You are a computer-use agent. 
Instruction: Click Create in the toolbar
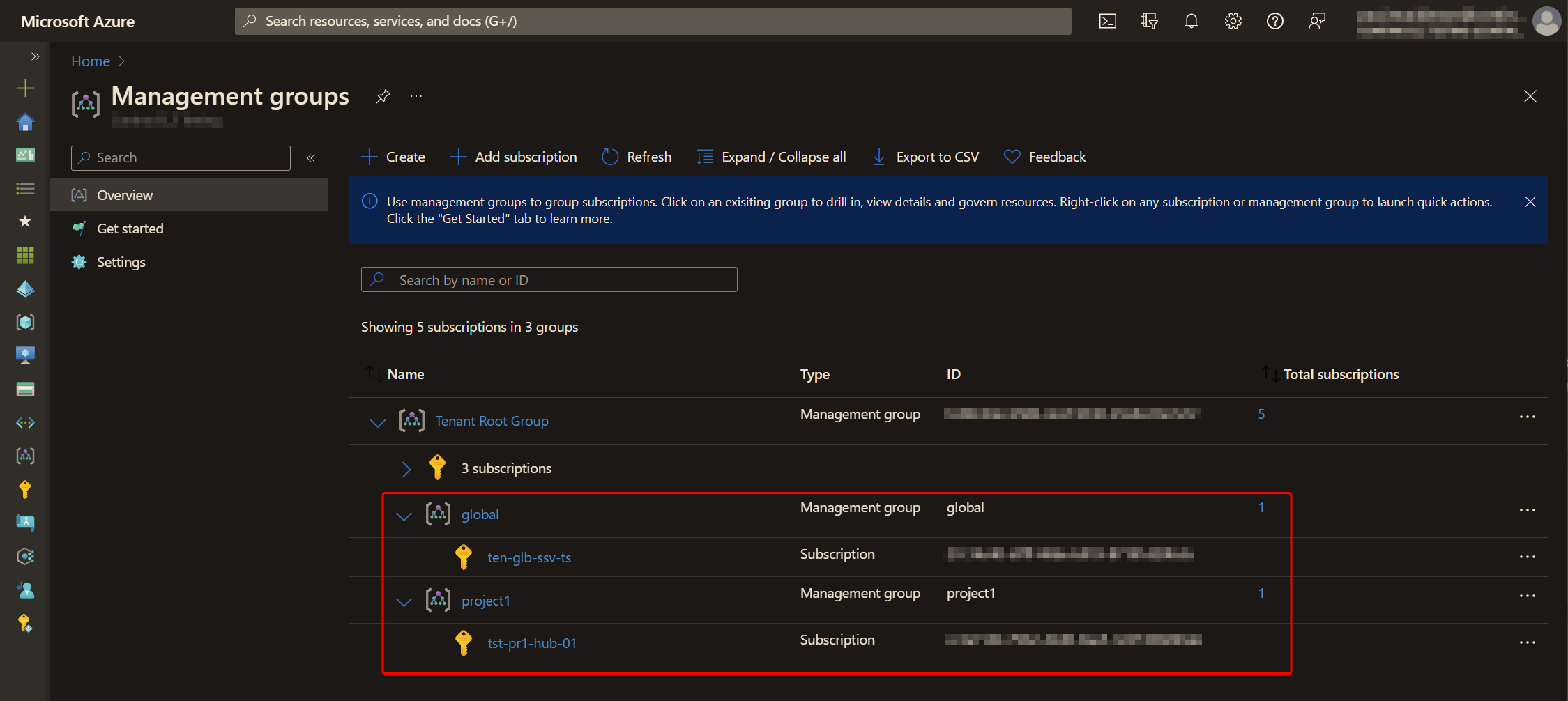393,157
